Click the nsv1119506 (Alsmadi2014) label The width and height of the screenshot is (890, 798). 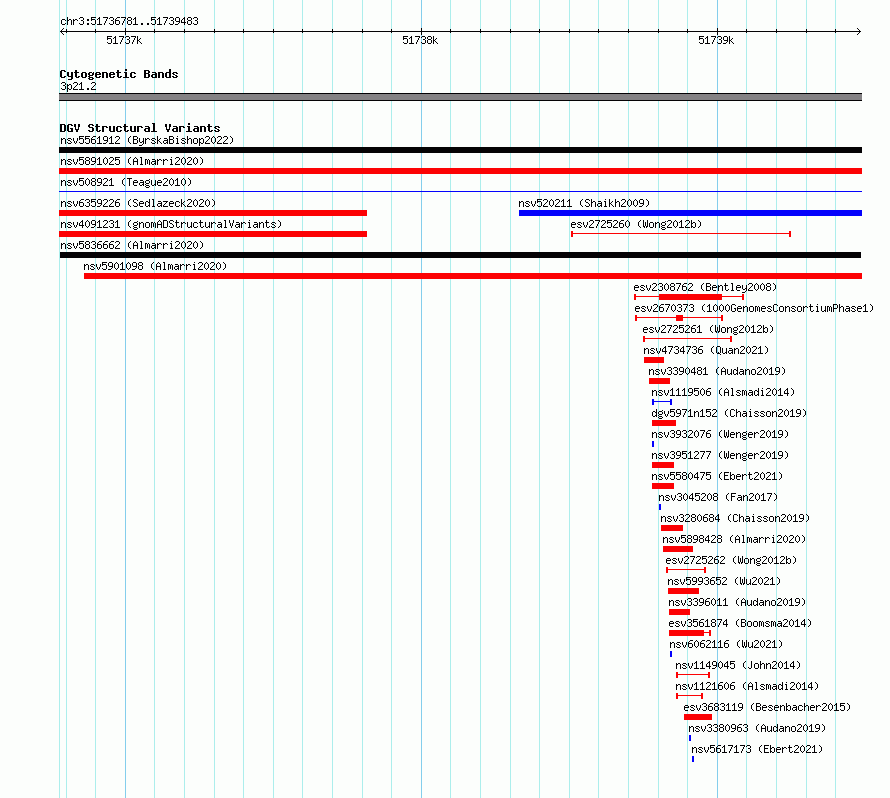click(723, 392)
